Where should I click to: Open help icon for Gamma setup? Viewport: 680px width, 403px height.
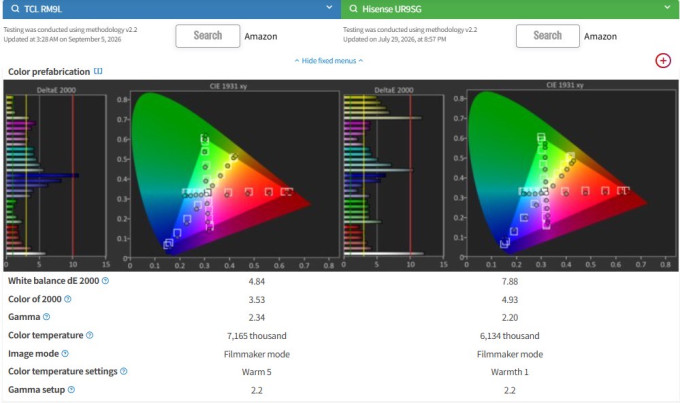(x=71, y=390)
